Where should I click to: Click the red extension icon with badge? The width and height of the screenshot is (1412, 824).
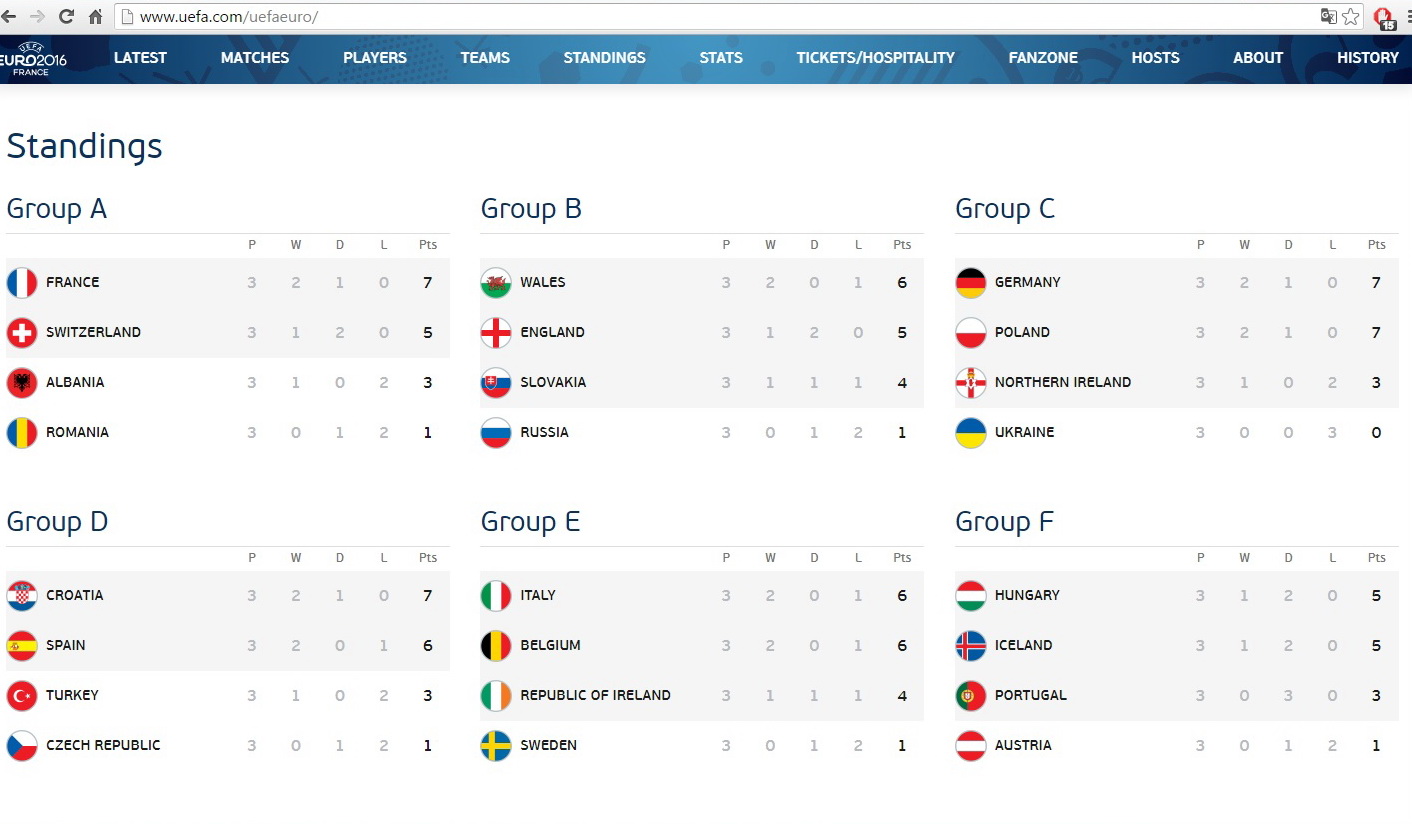click(1384, 17)
